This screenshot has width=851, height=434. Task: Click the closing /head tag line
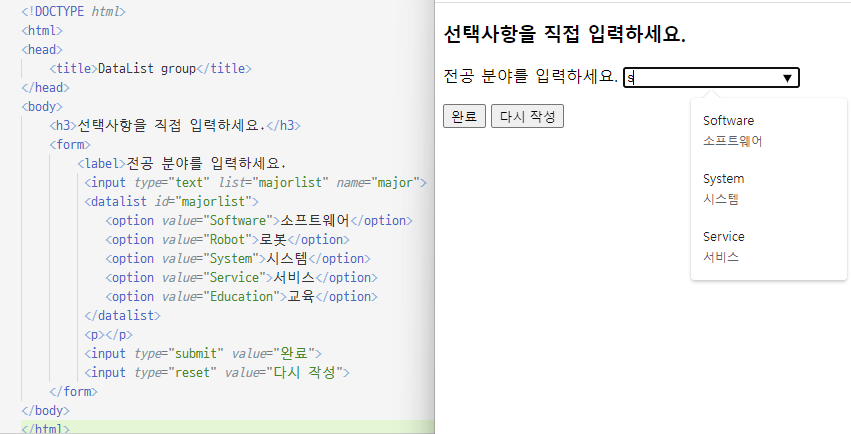coord(46,87)
